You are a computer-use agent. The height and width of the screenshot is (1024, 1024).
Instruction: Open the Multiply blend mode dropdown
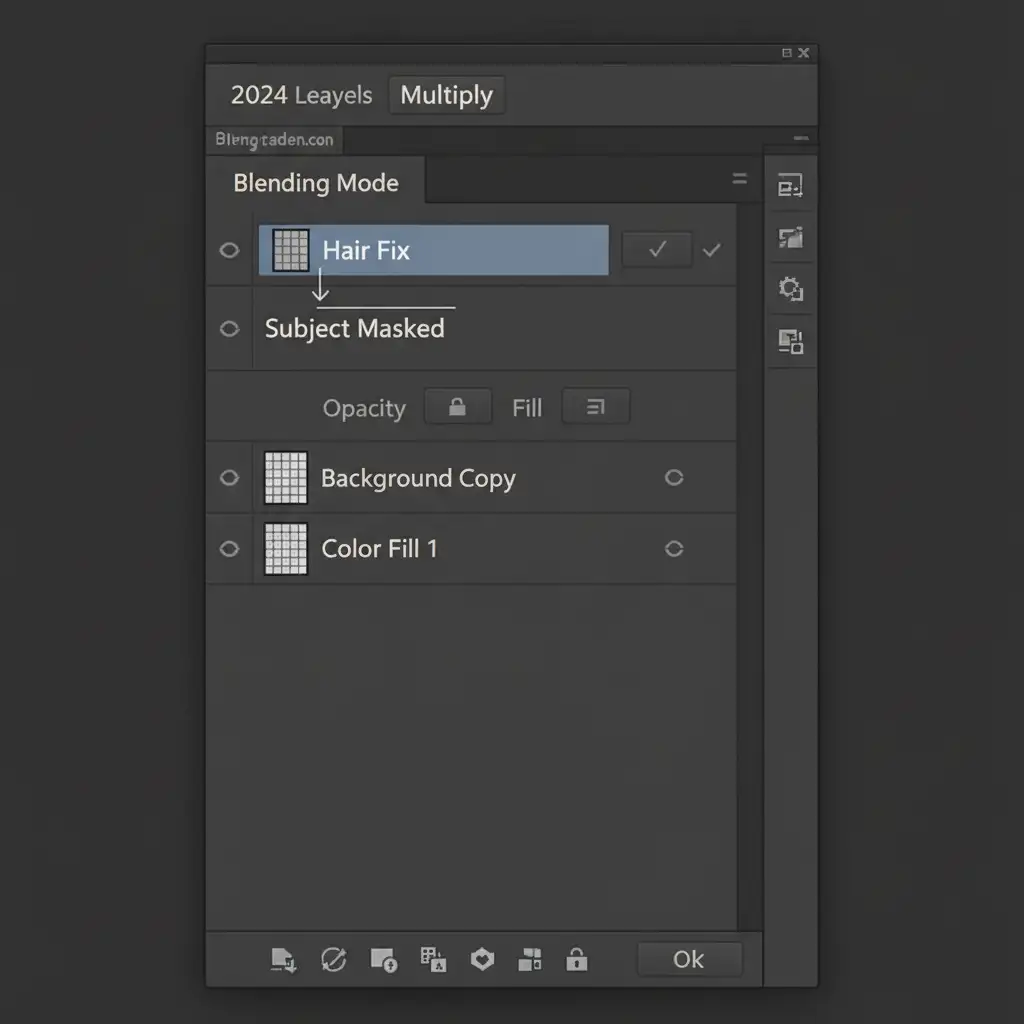tap(446, 96)
